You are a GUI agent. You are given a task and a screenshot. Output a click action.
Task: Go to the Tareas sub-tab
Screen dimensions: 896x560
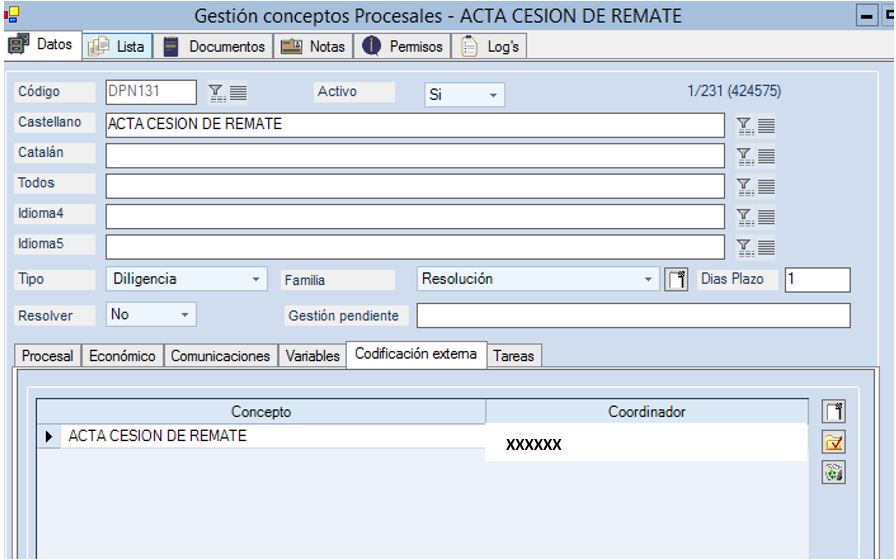click(x=513, y=356)
